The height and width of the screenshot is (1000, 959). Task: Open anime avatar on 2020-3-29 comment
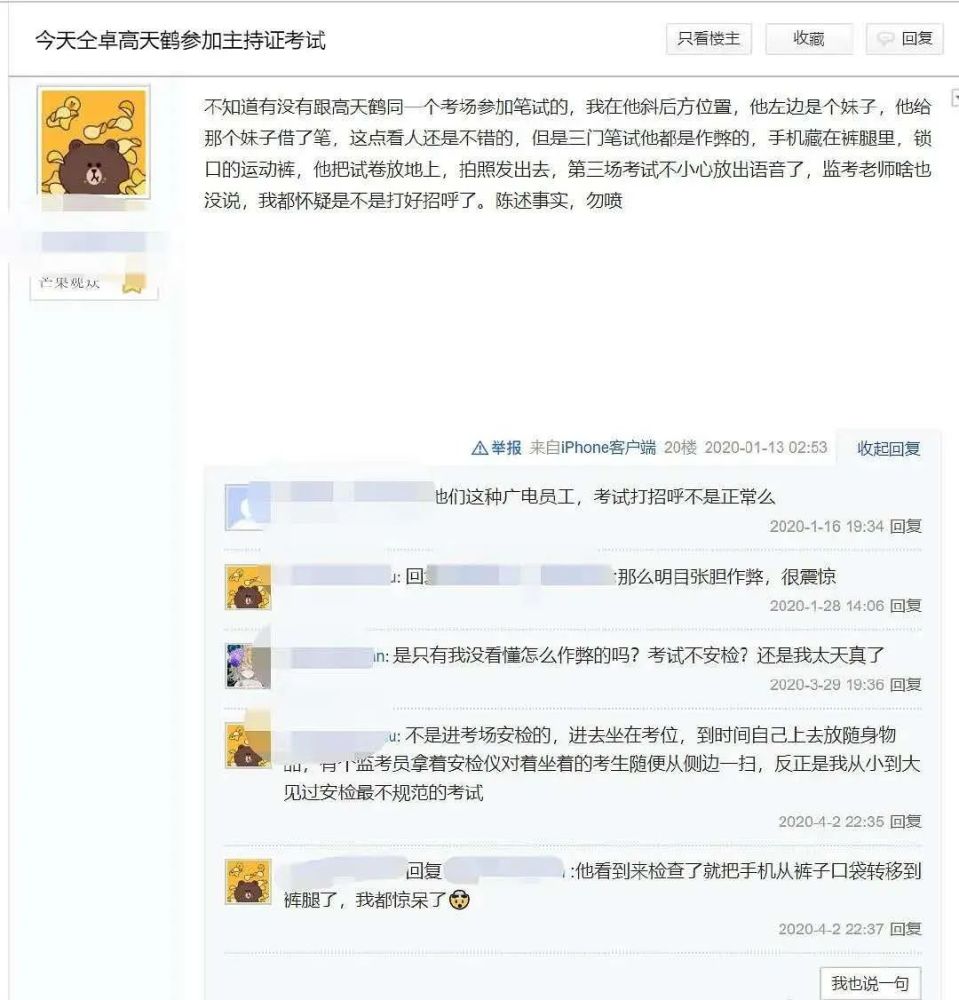[x=248, y=666]
